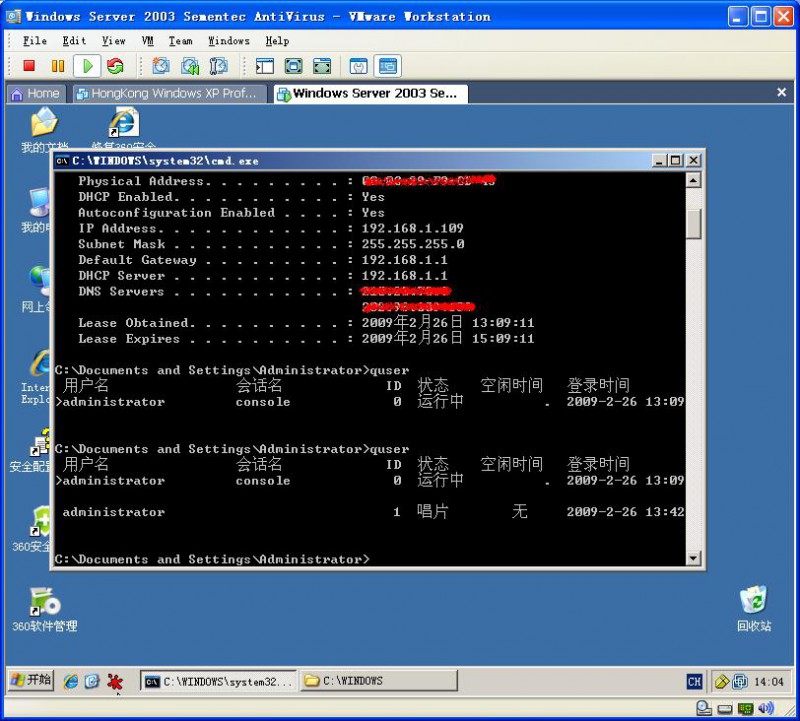Close the cmd.exe window

click(x=693, y=161)
